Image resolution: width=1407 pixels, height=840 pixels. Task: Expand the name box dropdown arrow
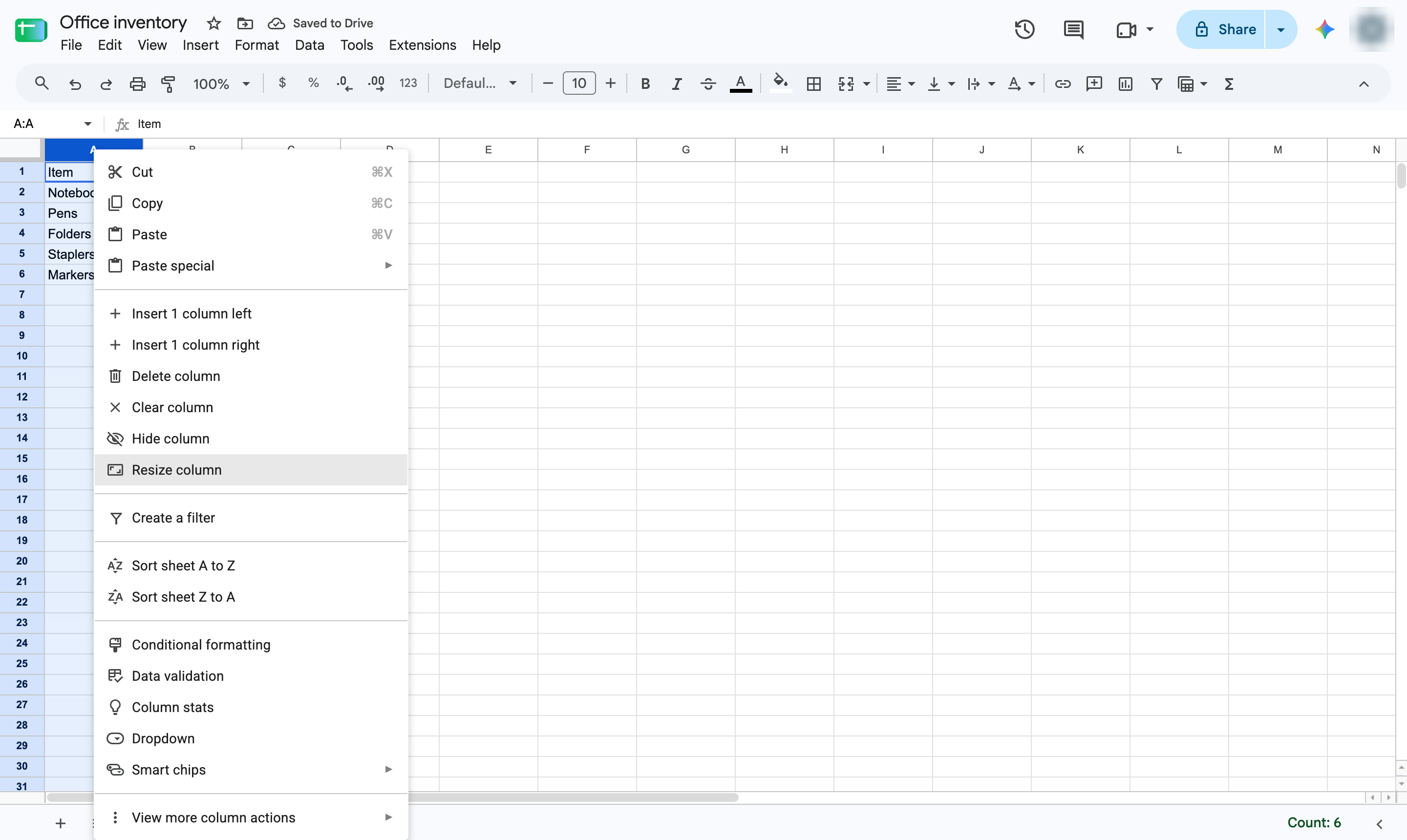88,124
